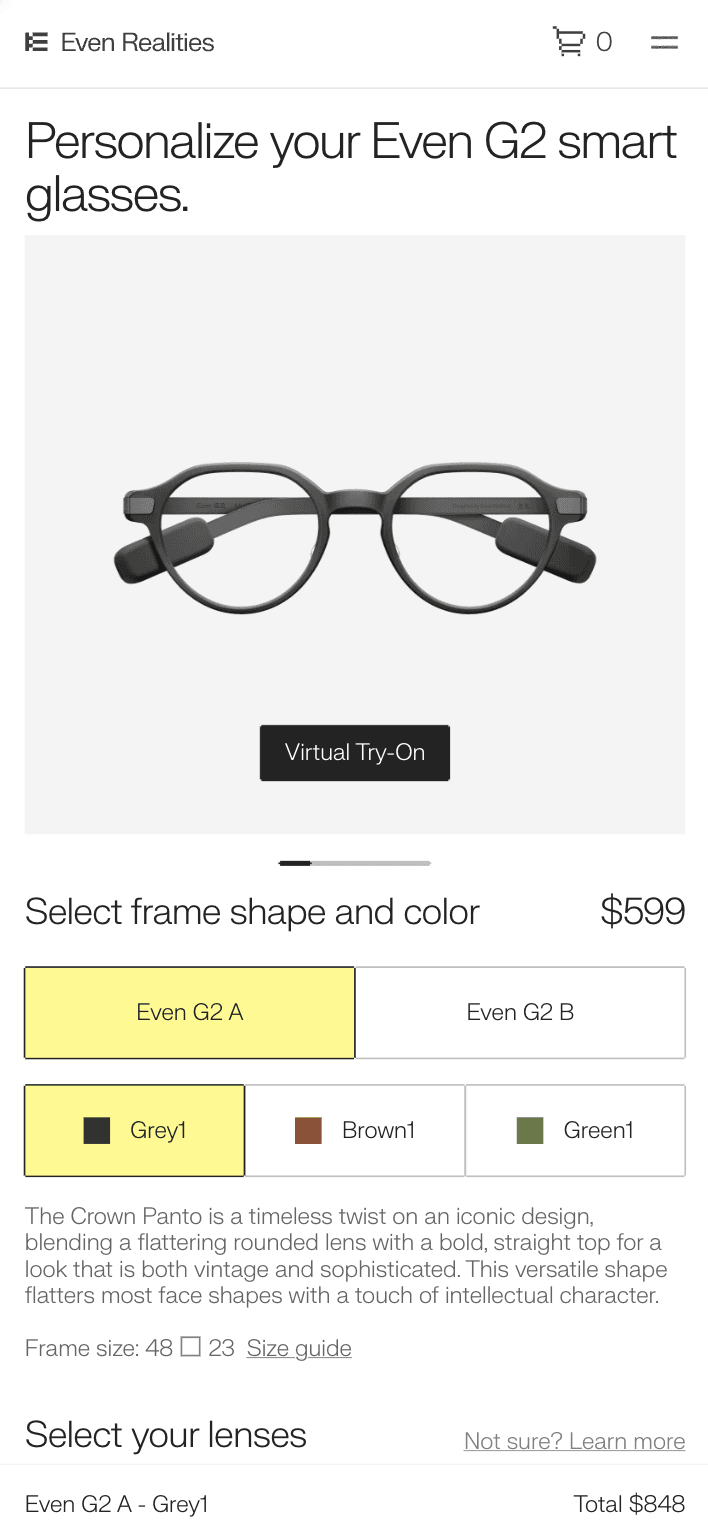Click the Total $848 in bottom bar
Screen dimensions: 708x1540
(x=629, y=1503)
